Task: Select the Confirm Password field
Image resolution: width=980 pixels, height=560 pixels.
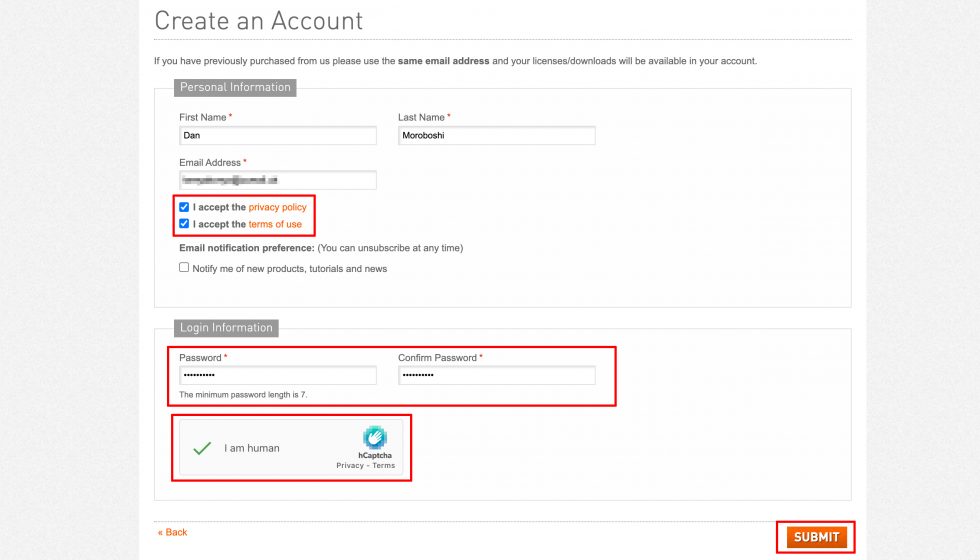Action: click(496, 375)
